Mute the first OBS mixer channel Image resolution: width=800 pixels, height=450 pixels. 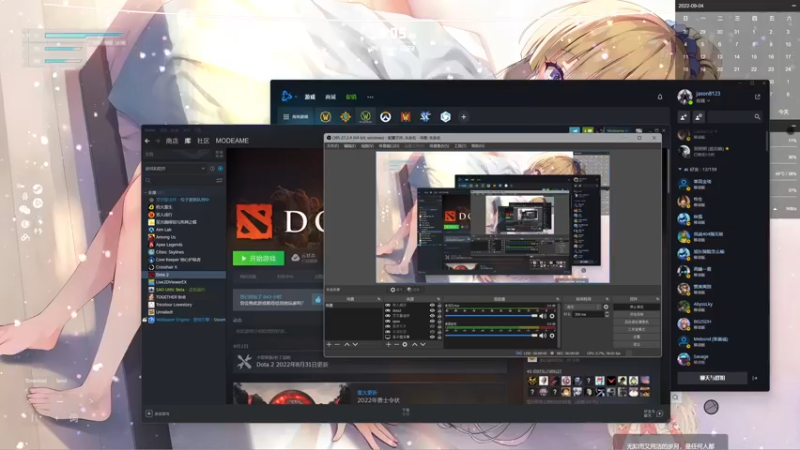[543, 316]
